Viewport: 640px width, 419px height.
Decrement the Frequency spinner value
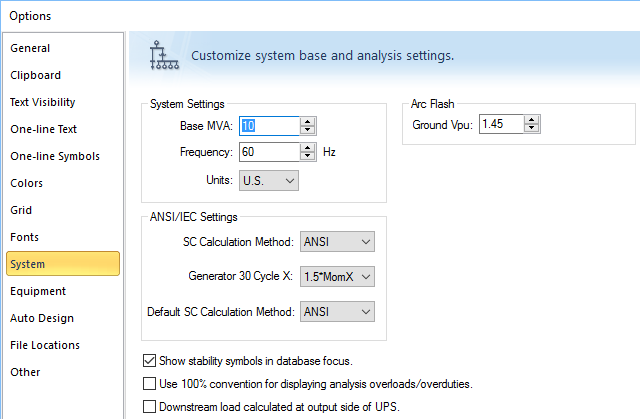[308, 158]
